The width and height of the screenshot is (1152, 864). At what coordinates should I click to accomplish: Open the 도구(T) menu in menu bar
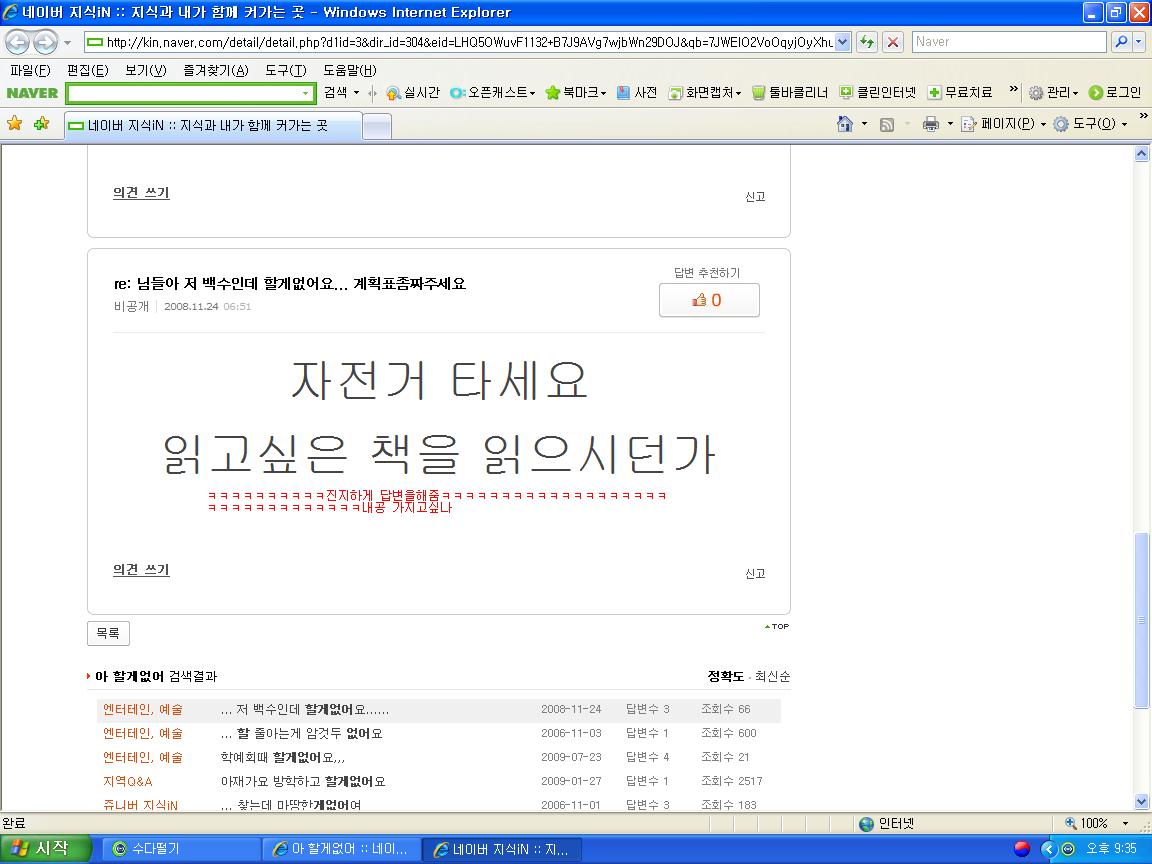(x=286, y=70)
